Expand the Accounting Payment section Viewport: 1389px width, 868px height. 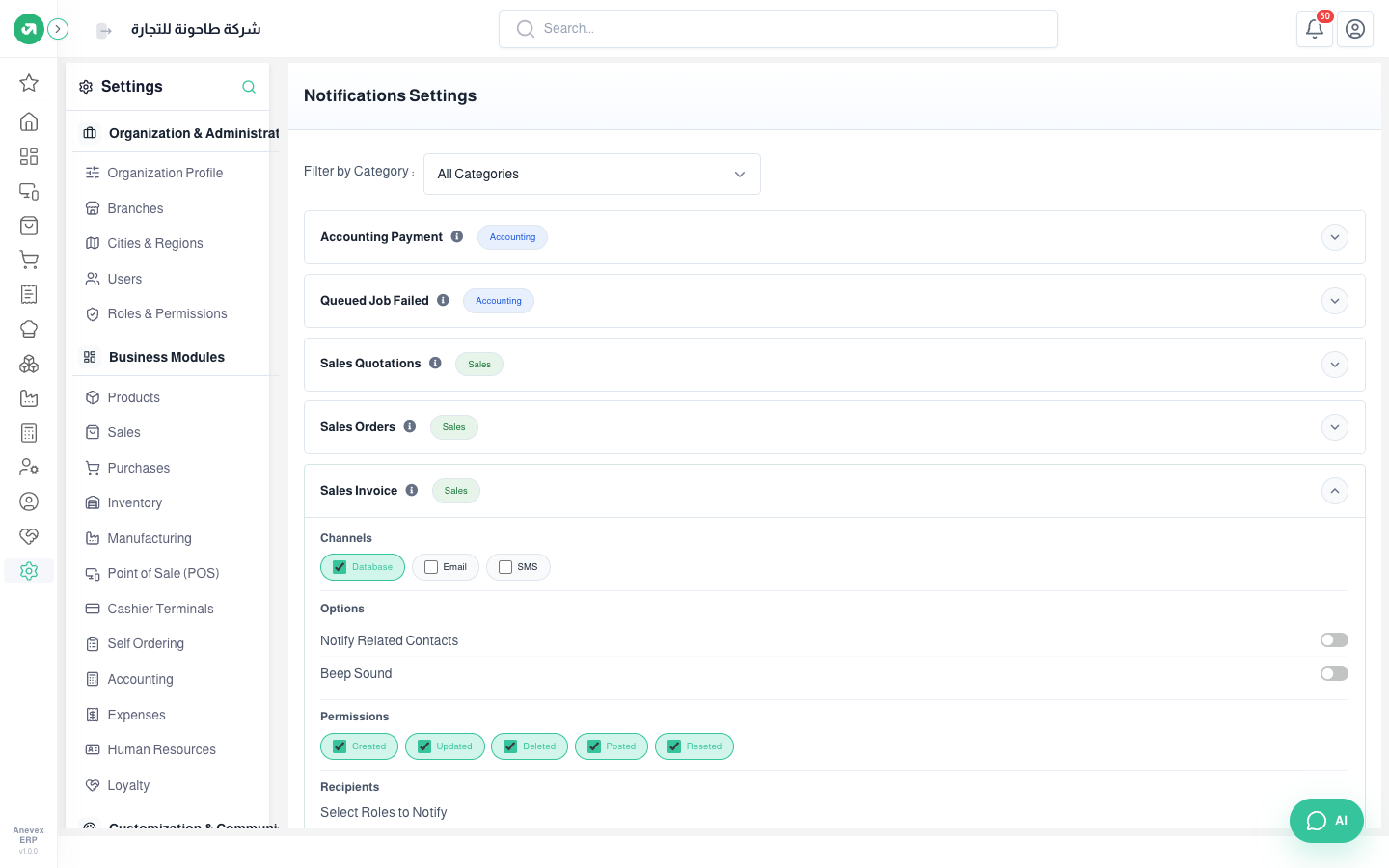pos(1335,237)
